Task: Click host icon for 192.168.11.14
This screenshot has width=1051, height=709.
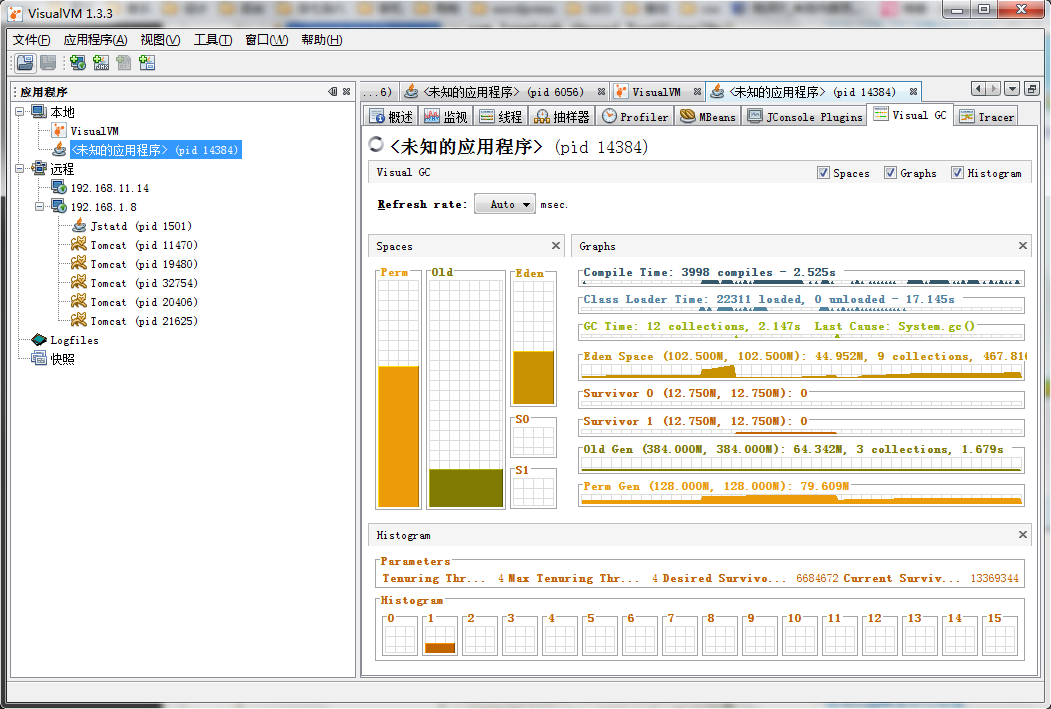Action: [x=59, y=188]
